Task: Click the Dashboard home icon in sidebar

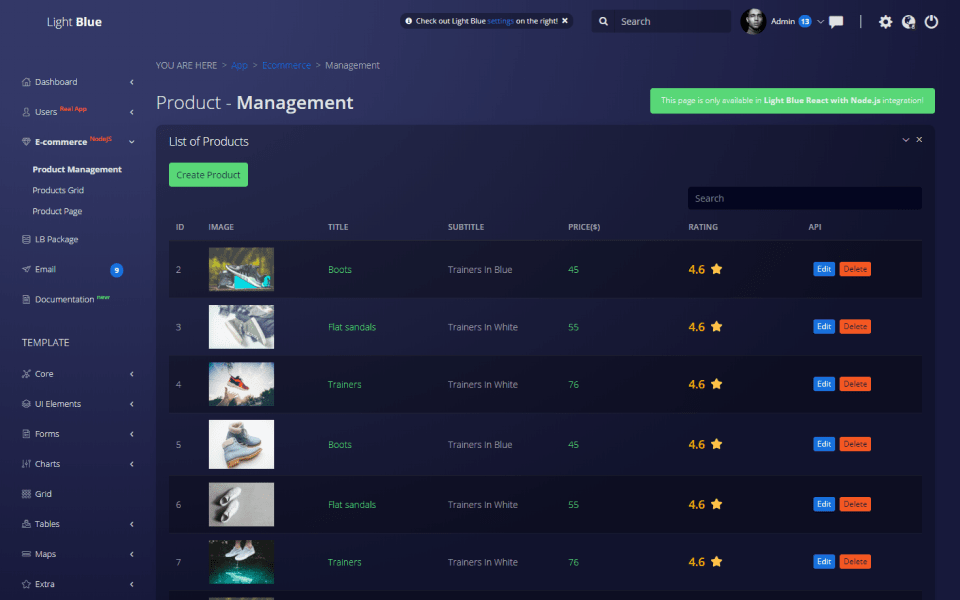Action: pos(26,82)
